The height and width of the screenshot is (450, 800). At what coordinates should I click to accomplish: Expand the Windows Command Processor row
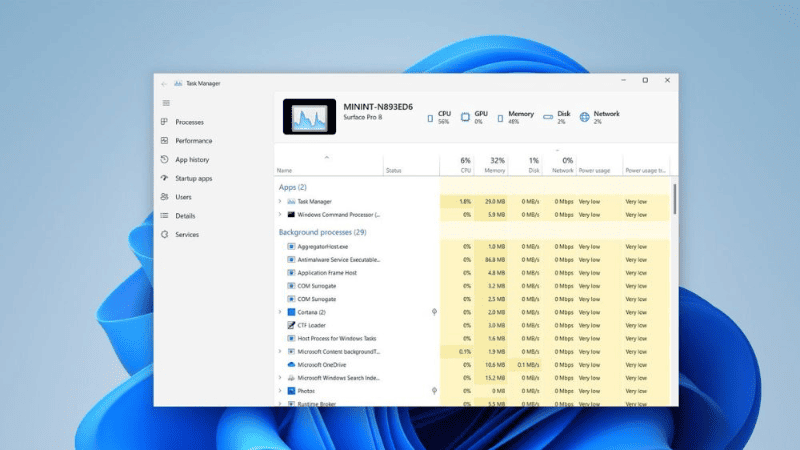280,214
